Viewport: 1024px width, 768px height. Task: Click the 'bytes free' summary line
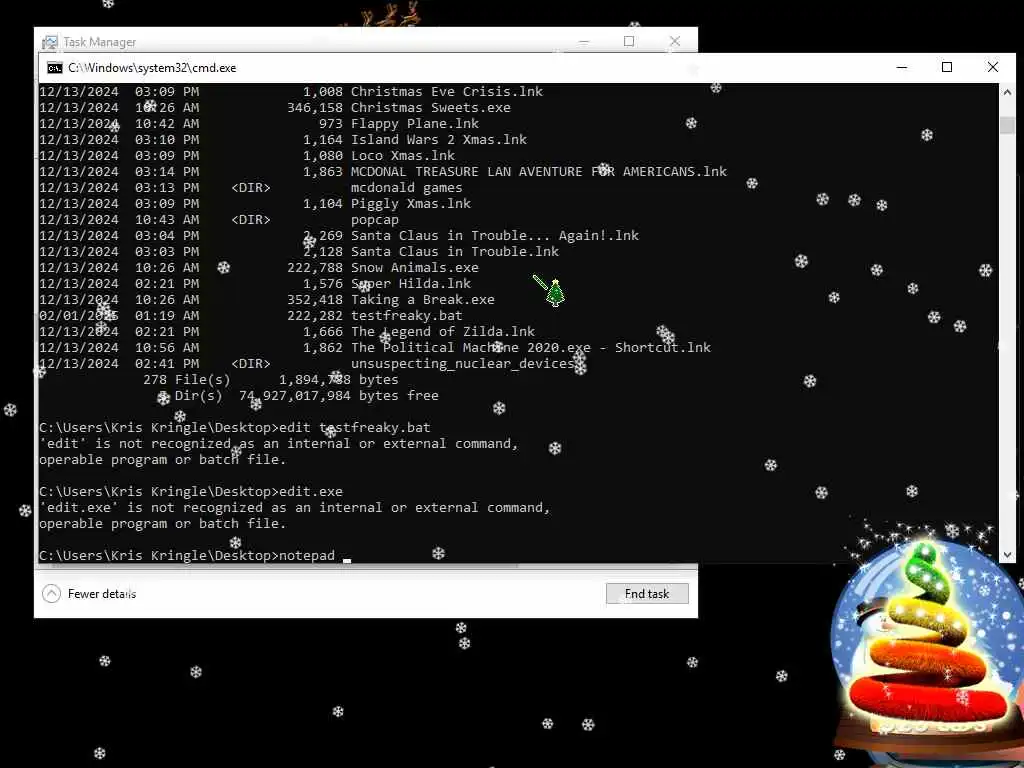pos(298,396)
